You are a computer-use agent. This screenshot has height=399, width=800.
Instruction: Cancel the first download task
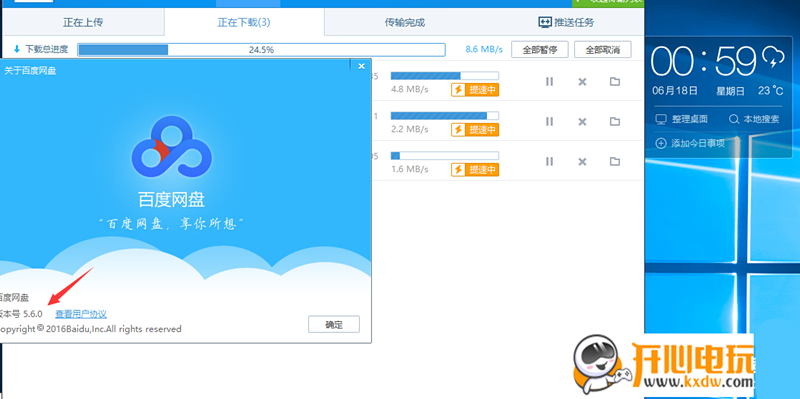pyautogui.click(x=582, y=82)
